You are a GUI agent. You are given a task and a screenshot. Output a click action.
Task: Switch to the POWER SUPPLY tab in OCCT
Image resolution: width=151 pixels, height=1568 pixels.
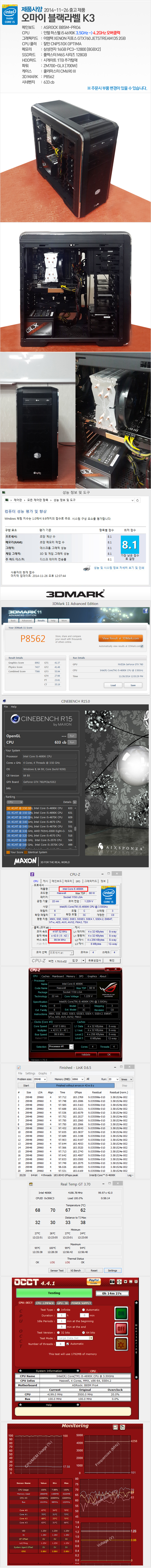[81, 1303]
